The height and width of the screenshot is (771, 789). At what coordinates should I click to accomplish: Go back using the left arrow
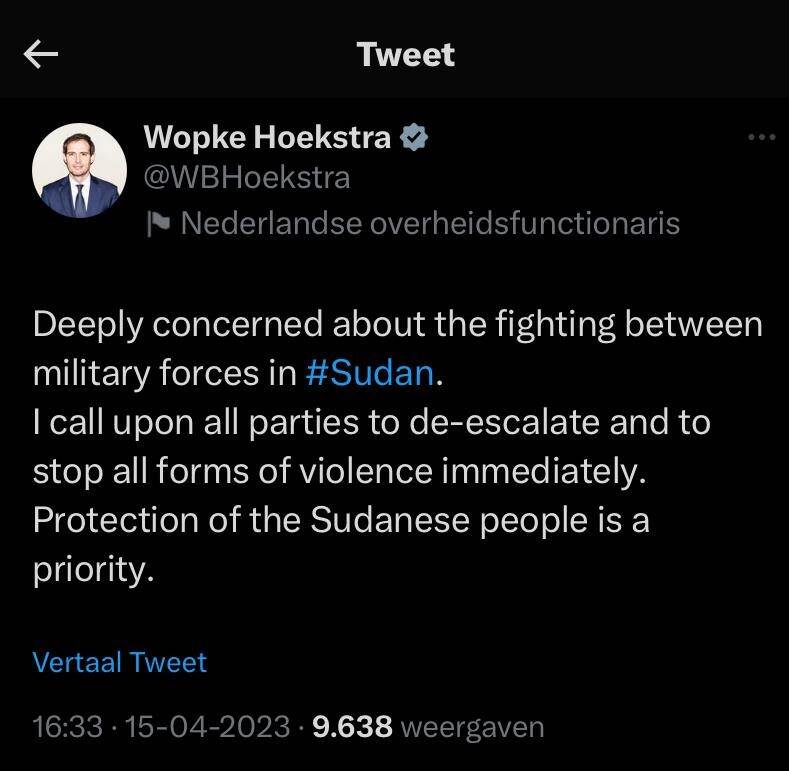(41, 55)
